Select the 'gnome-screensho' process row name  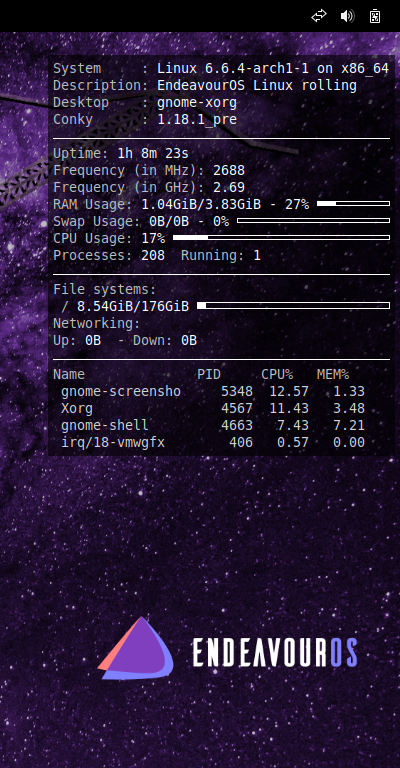pyautogui.click(x=121, y=391)
